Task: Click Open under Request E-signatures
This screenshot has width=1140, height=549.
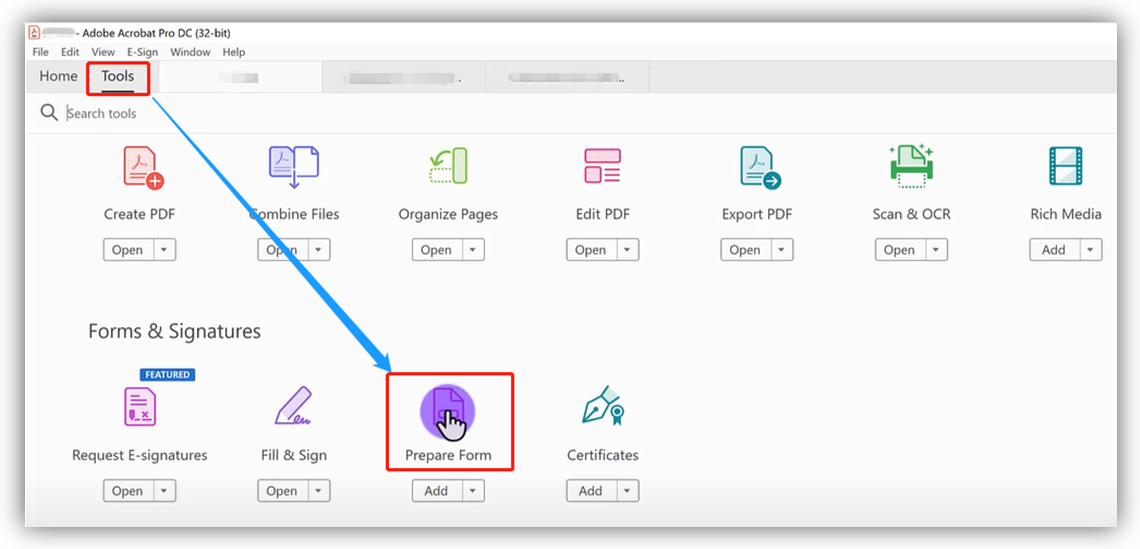Action: click(127, 491)
